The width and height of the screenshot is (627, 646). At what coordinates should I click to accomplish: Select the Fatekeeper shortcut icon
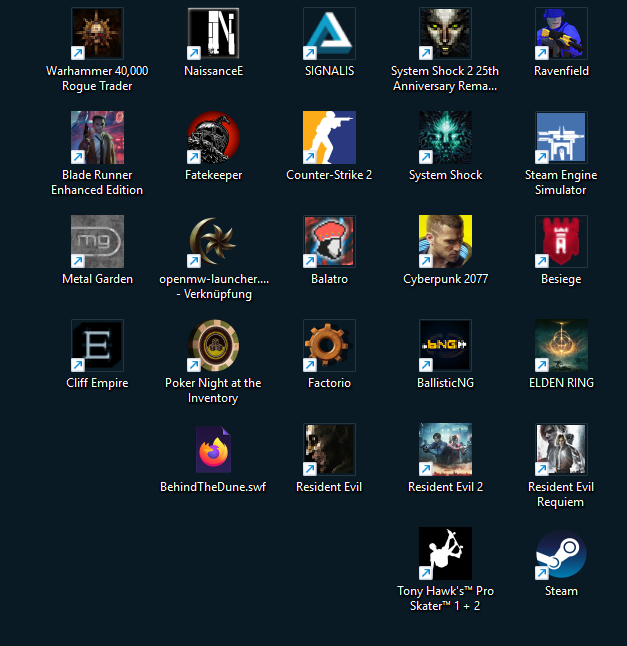(x=213, y=138)
